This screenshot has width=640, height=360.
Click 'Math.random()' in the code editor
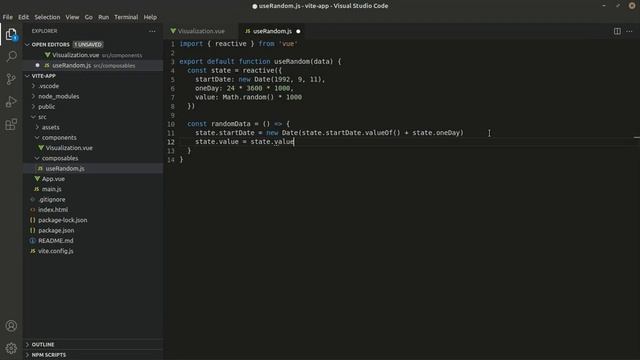point(248,97)
